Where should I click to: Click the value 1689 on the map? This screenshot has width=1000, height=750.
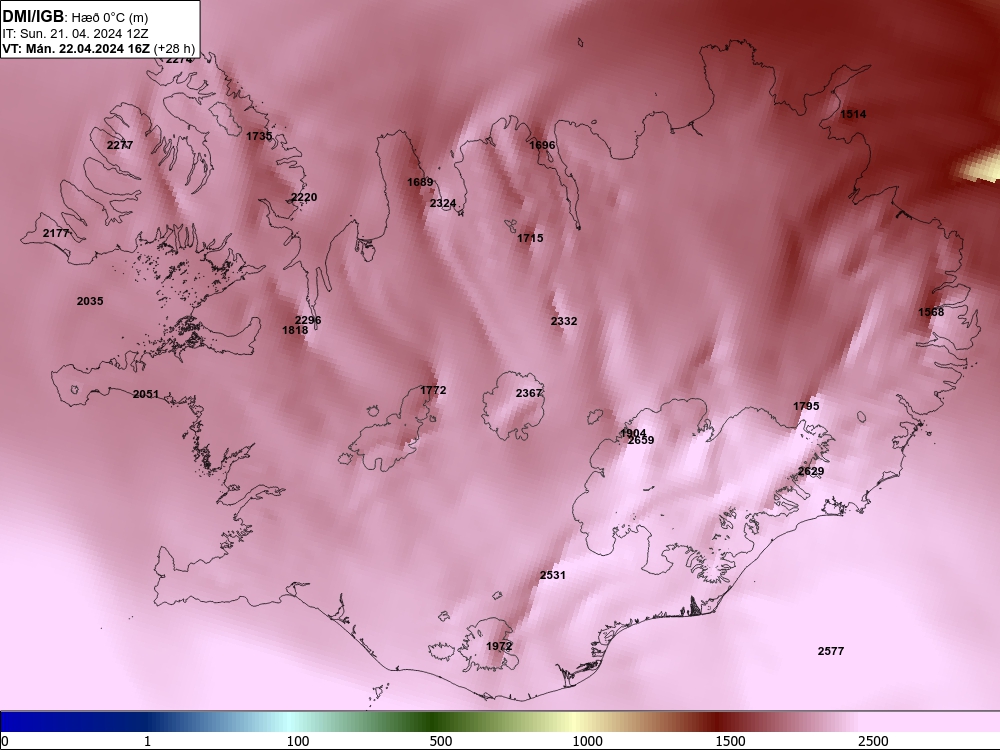[420, 182]
